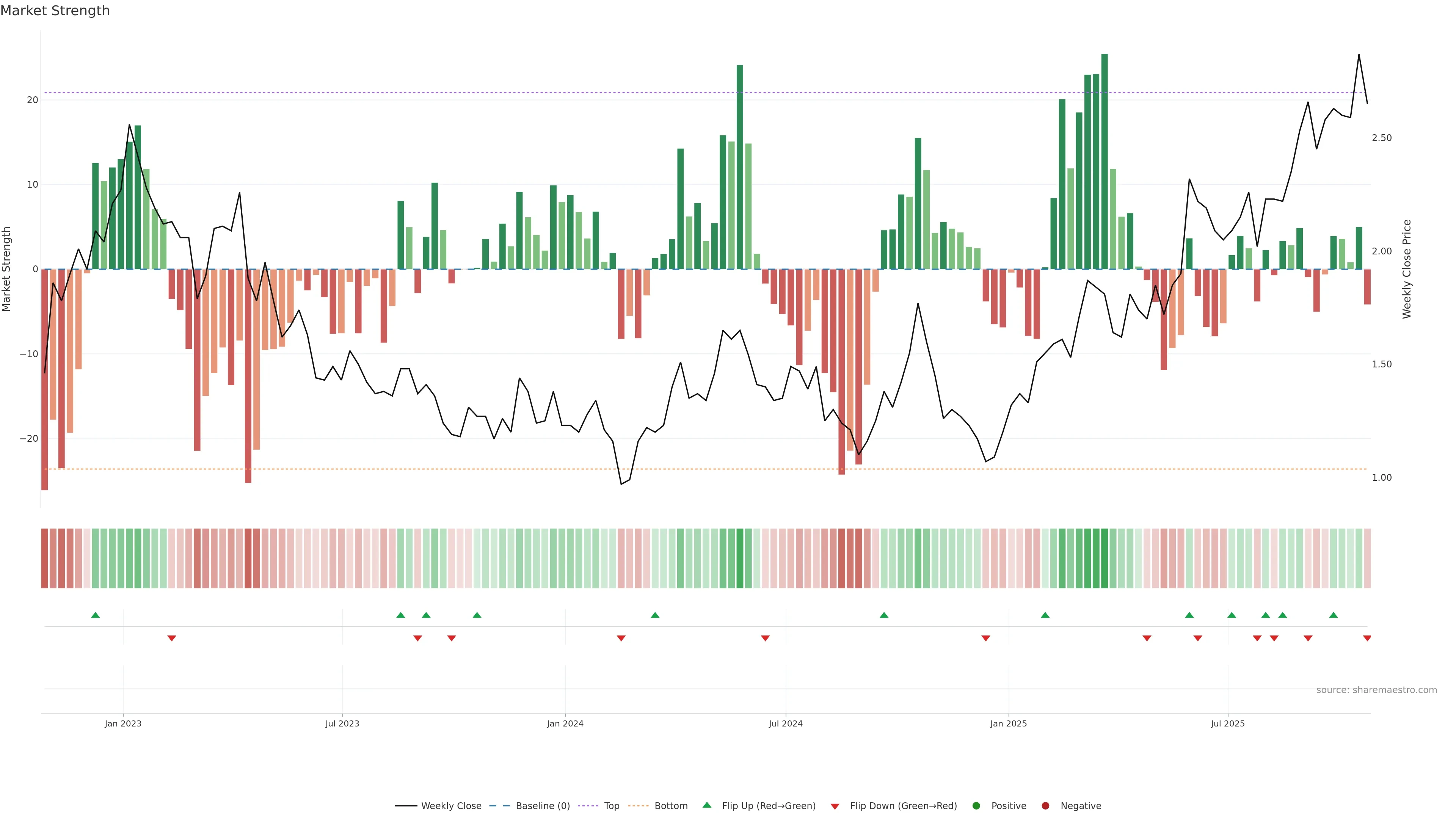Click the last red flip-down marker
1456x819 pixels.
(1367, 638)
